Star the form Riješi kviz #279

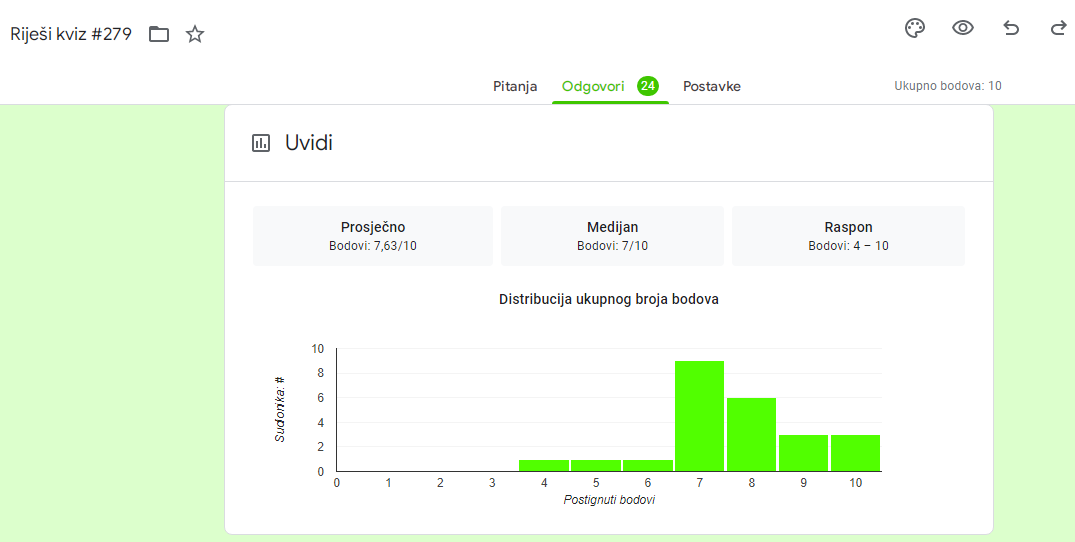point(195,34)
